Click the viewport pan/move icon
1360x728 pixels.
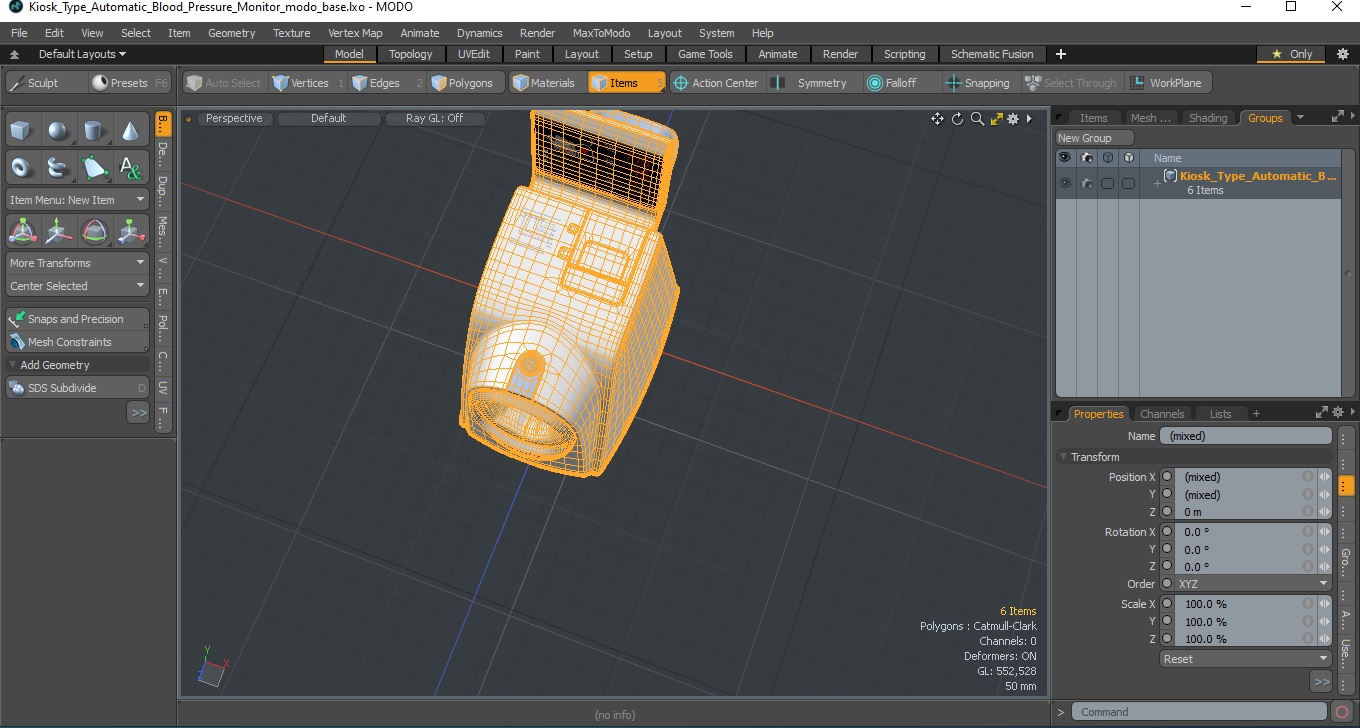click(937, 119)
